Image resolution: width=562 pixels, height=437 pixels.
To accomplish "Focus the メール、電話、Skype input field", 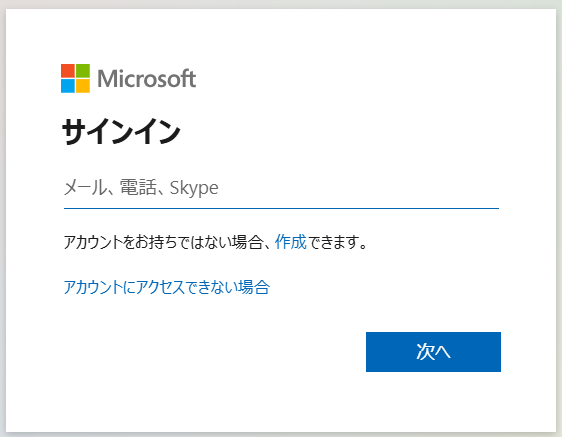I will 281,188.
